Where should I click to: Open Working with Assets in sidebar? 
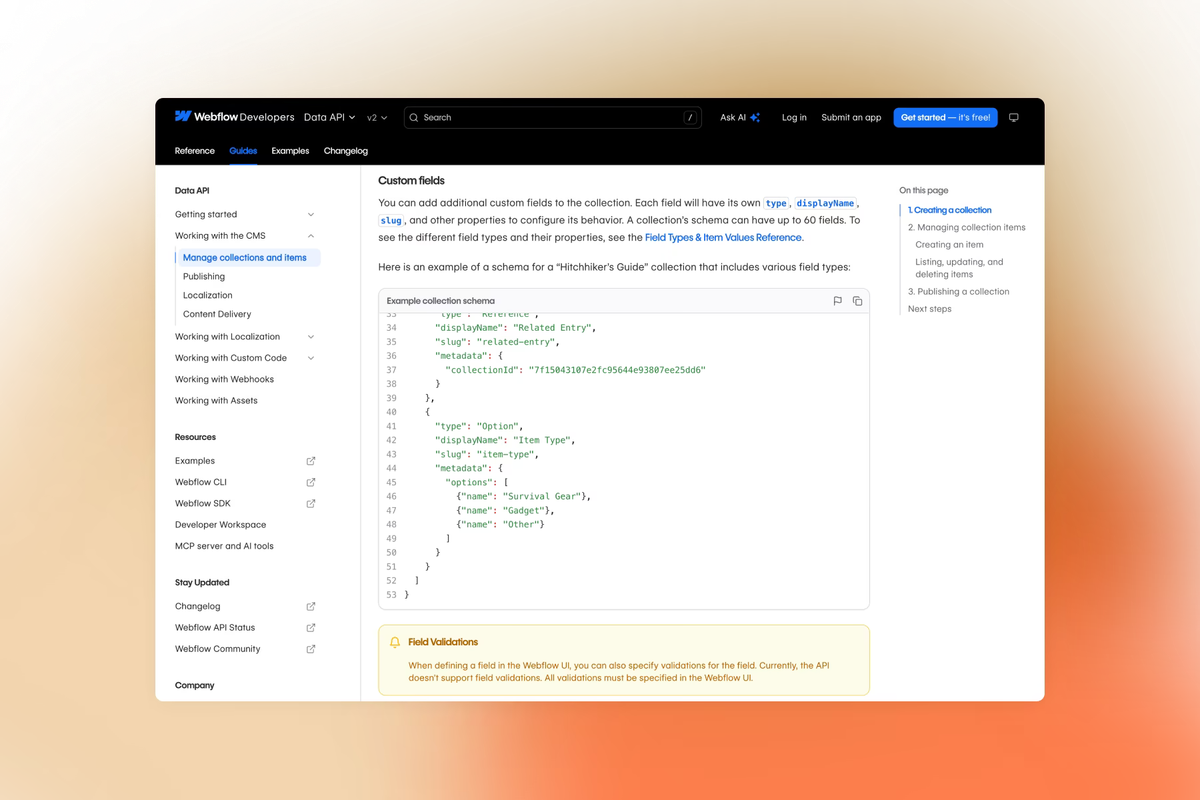point(216,400)
